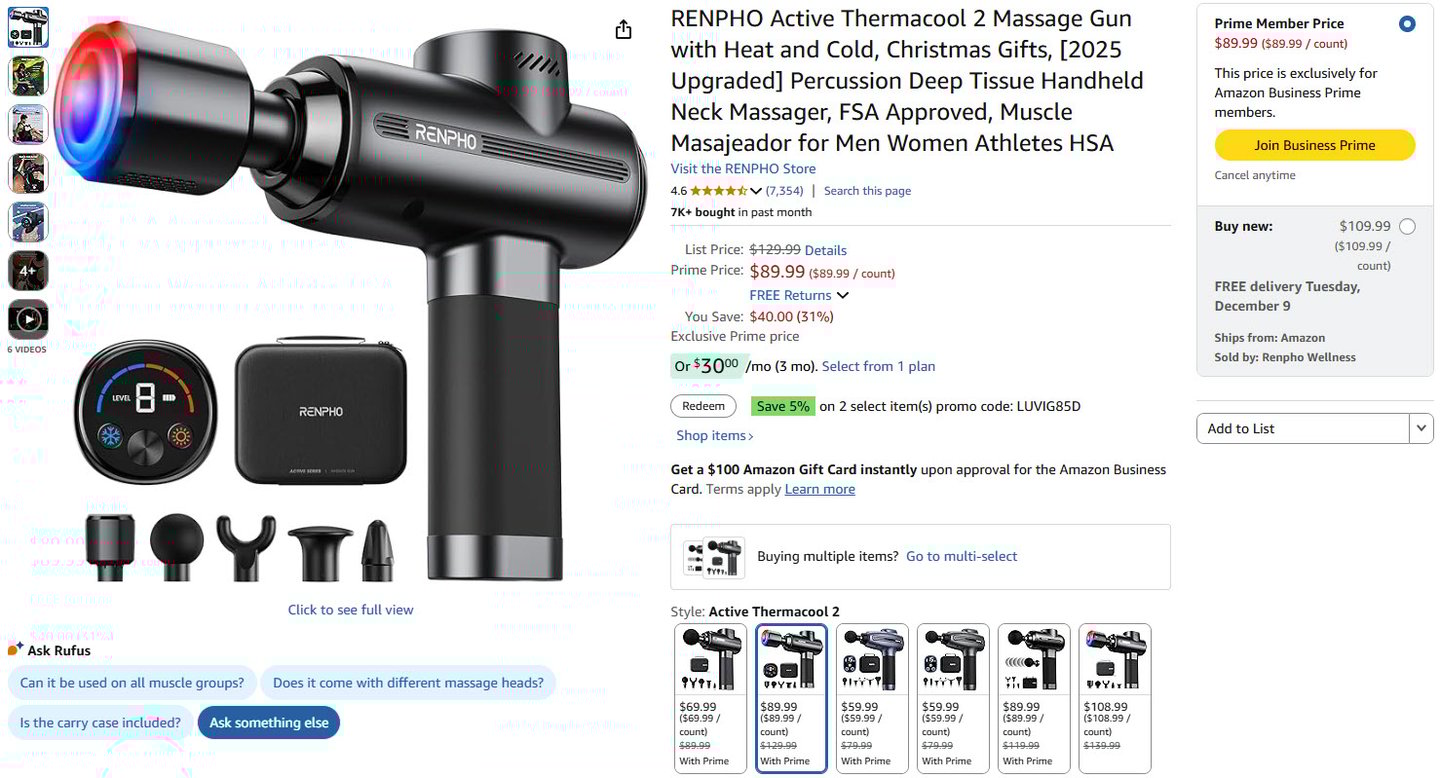Choose the $69.99 style option
This screenshot has height=778, width=1440.
tap(711, 698)
